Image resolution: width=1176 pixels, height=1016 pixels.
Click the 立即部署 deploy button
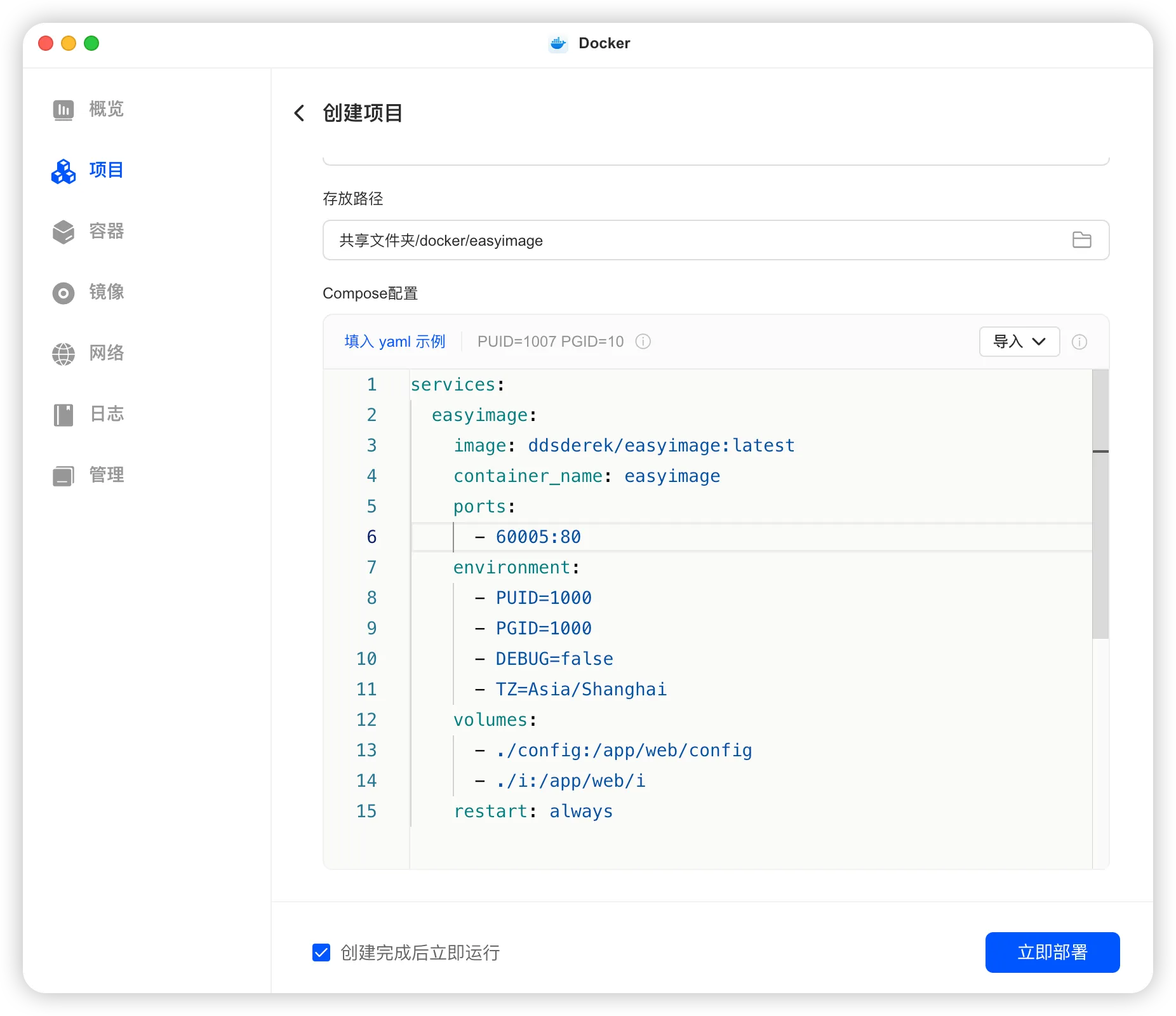1052,952
